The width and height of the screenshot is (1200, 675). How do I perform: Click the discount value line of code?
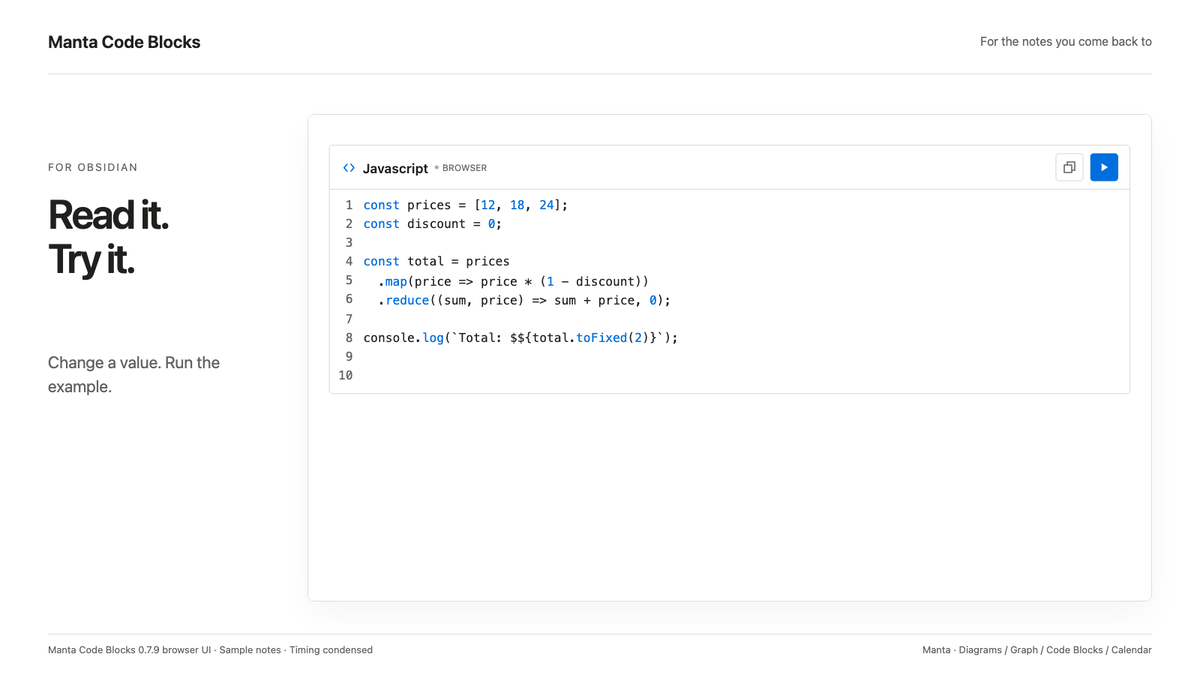click(432, 224)
